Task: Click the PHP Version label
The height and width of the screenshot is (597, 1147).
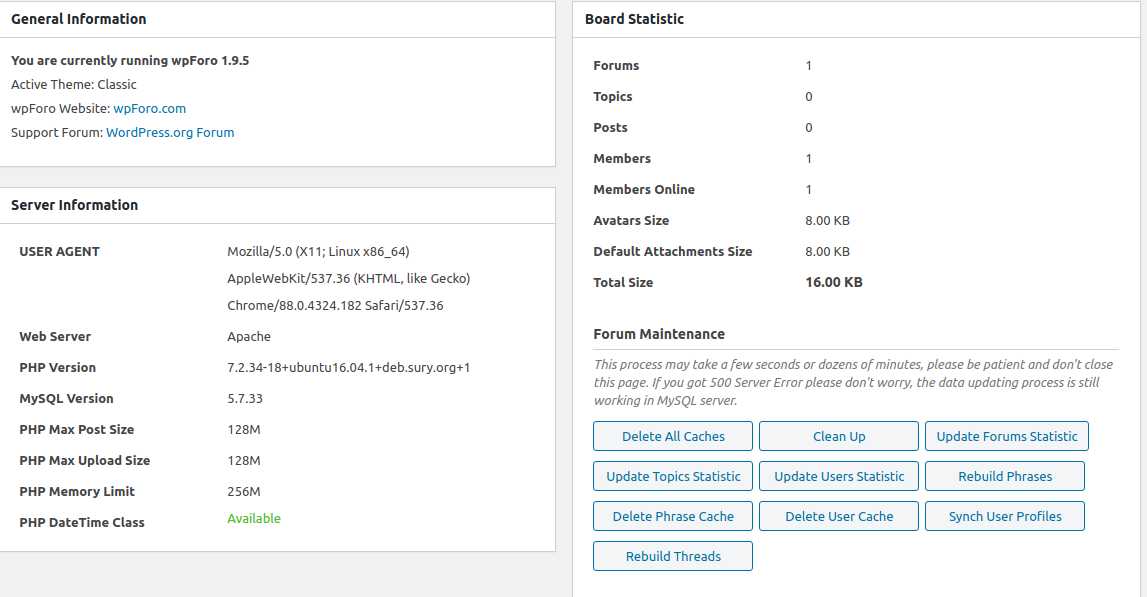Action: point(58,367)
